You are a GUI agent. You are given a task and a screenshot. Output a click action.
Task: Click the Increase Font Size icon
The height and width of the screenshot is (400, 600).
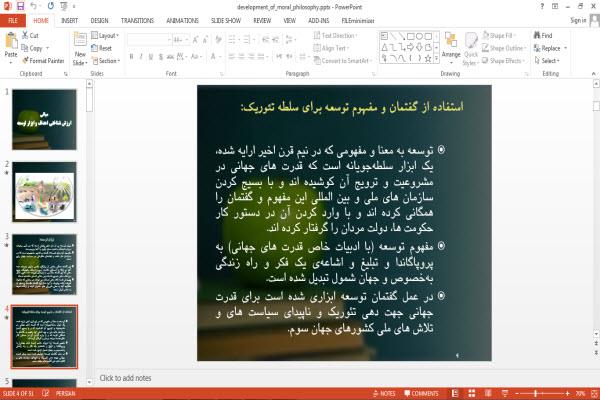(x=196, y=40)
